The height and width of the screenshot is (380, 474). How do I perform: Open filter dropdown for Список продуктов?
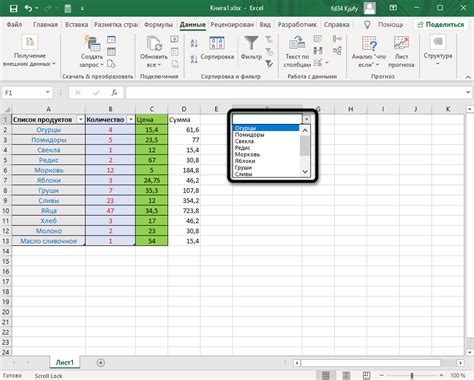pyautogui.click(x=80, y=120)
